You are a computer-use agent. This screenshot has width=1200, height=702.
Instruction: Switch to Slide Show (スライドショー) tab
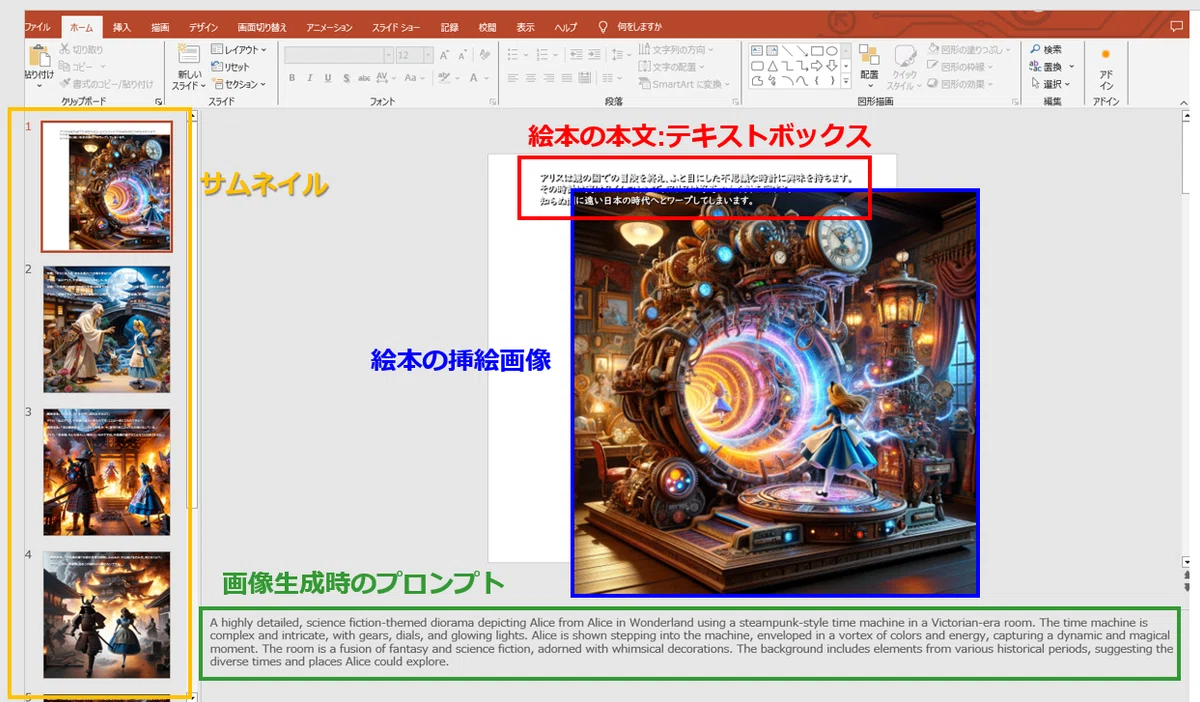(396, 27)
